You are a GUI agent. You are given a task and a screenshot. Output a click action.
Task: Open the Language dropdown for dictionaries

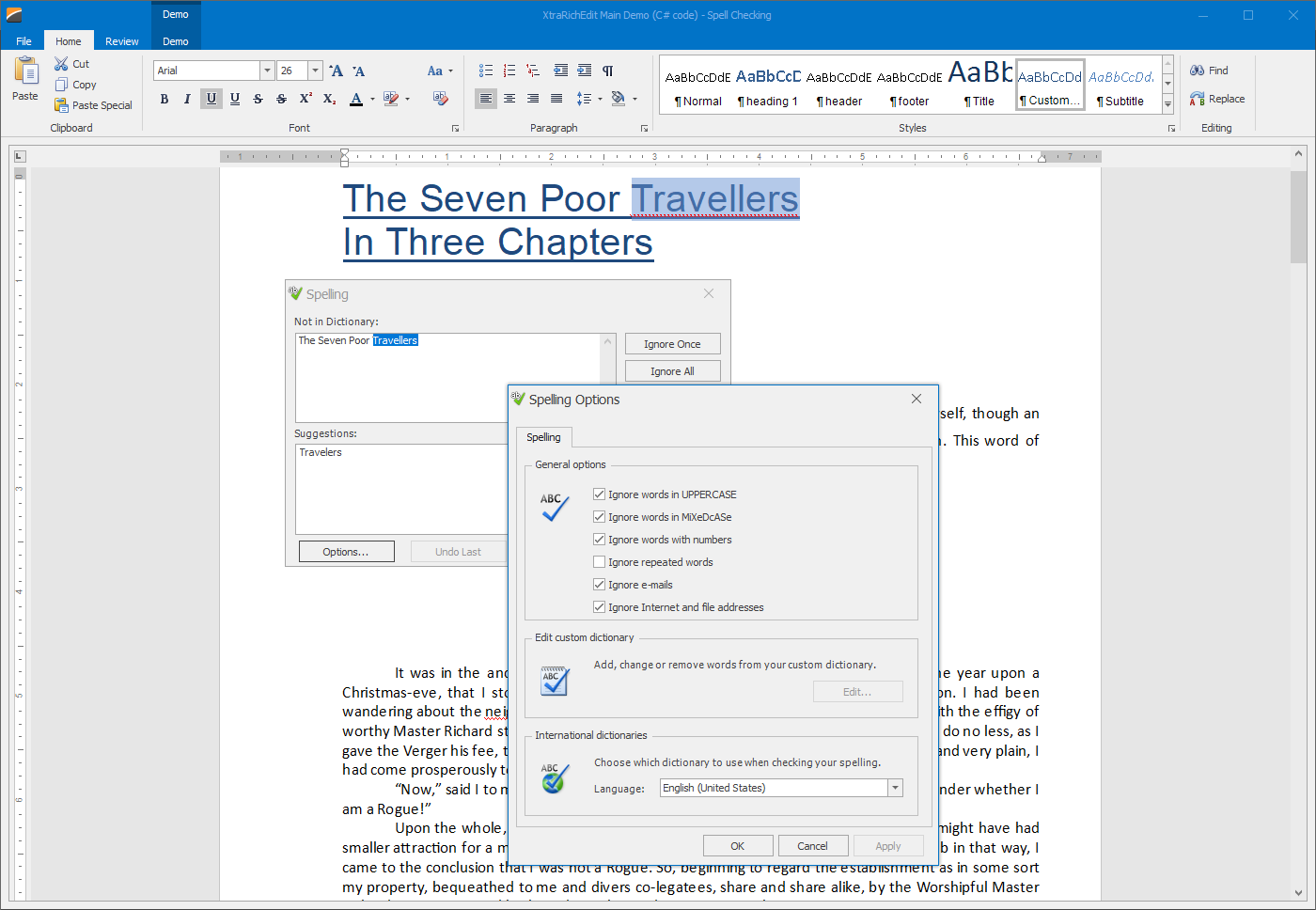[x=894, y=787]
